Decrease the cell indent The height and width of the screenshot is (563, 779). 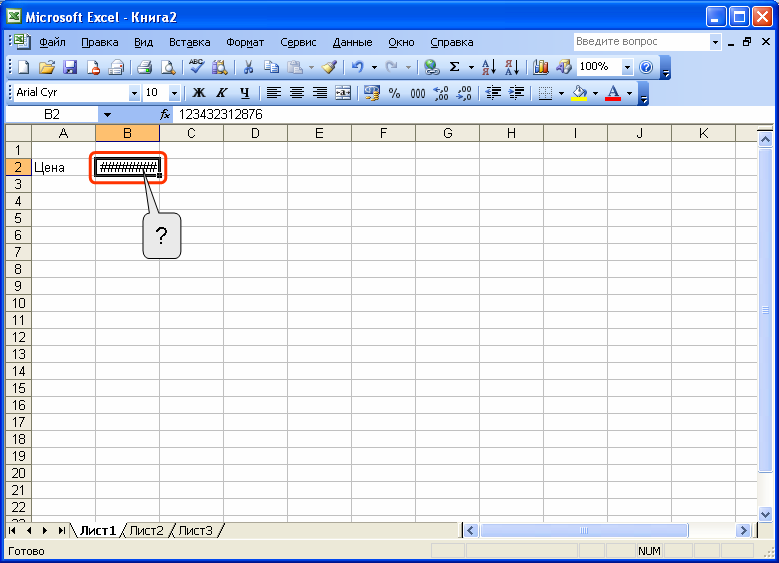coord(493,93)
